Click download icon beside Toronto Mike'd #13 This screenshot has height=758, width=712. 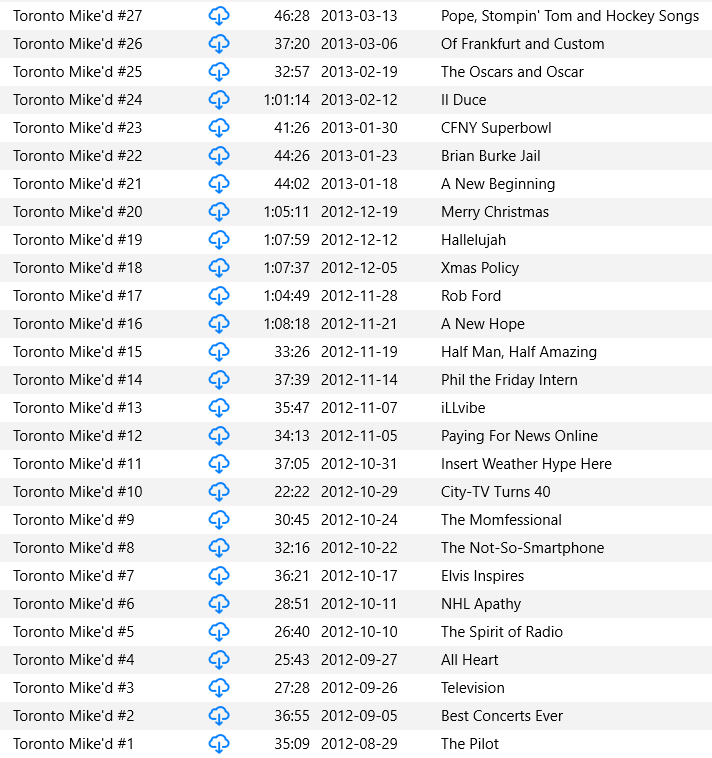pyautogui.click(x=219, y=408)
